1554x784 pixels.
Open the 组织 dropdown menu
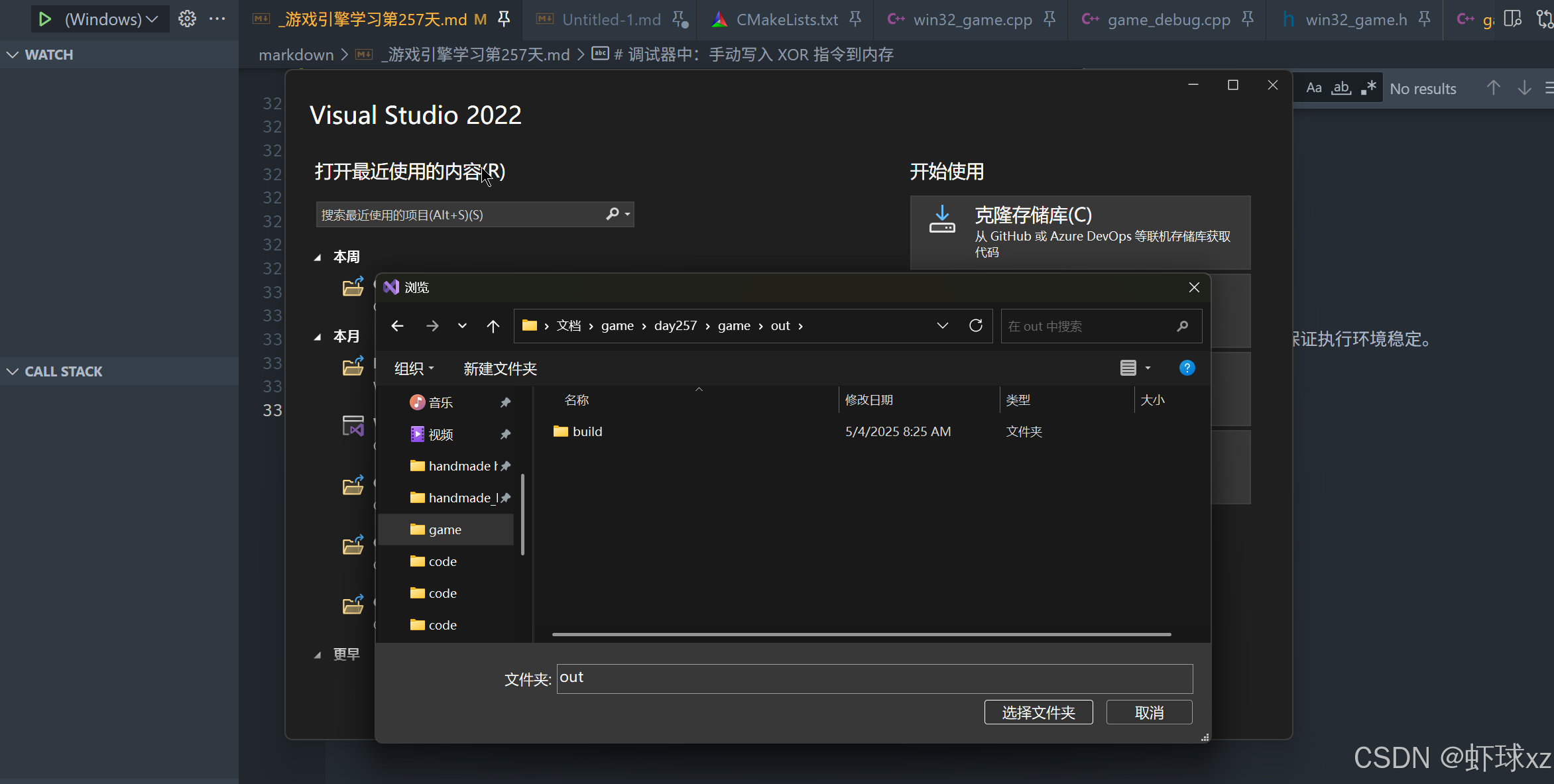pyautogui.click(x=414, y=368)
